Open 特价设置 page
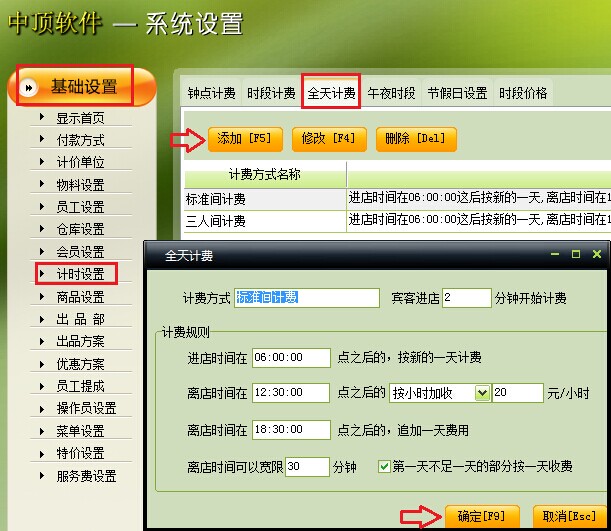 click(x=80, y=453)
